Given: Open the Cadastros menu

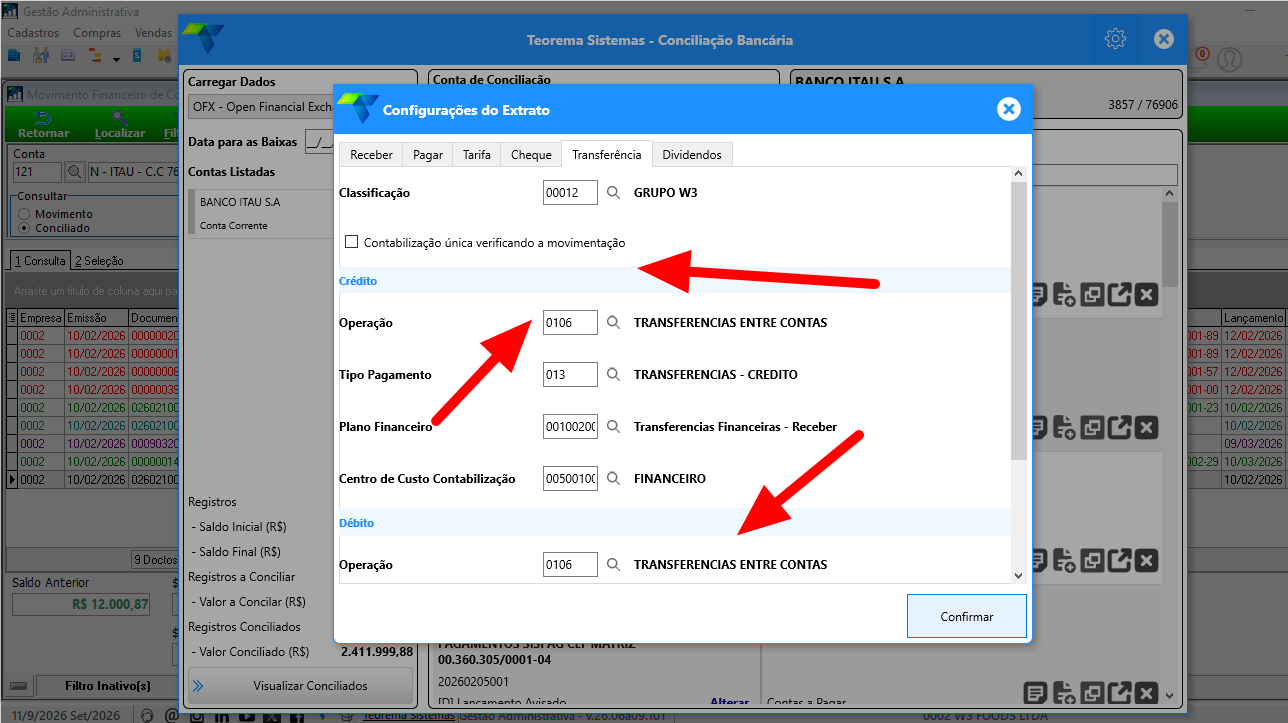Looking at the screenshot, I should 33,33.
